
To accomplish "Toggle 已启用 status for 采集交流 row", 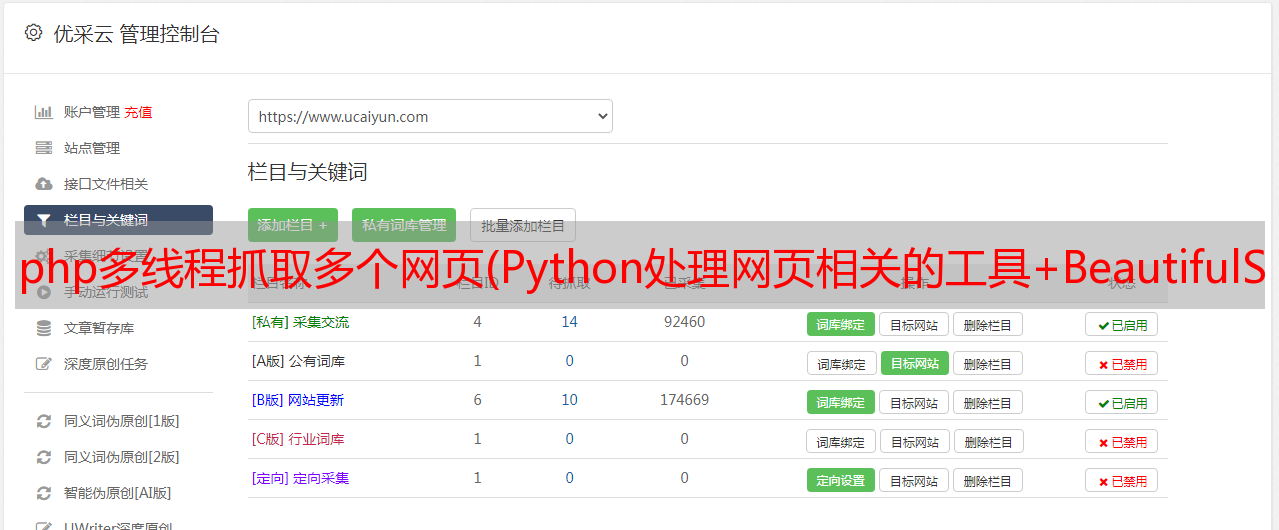I will tap(1122, 325).
